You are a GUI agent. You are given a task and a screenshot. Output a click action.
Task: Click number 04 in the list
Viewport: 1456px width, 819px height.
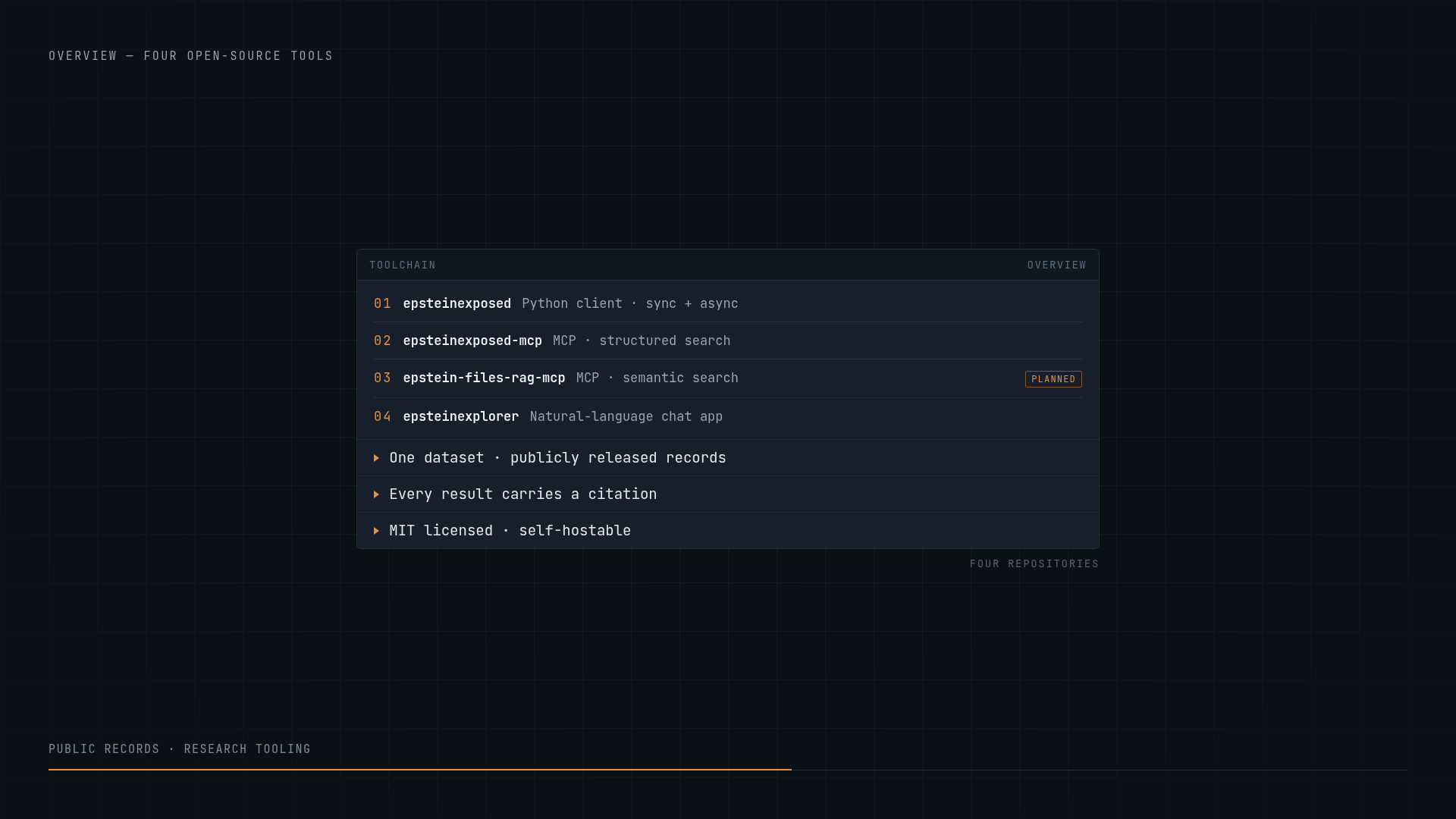[x=382, y=416]
